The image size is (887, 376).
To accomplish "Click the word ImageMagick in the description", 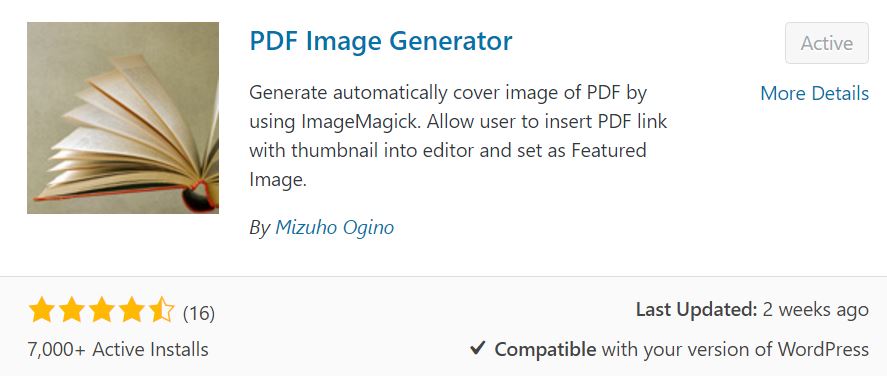I will coord(354,122).
